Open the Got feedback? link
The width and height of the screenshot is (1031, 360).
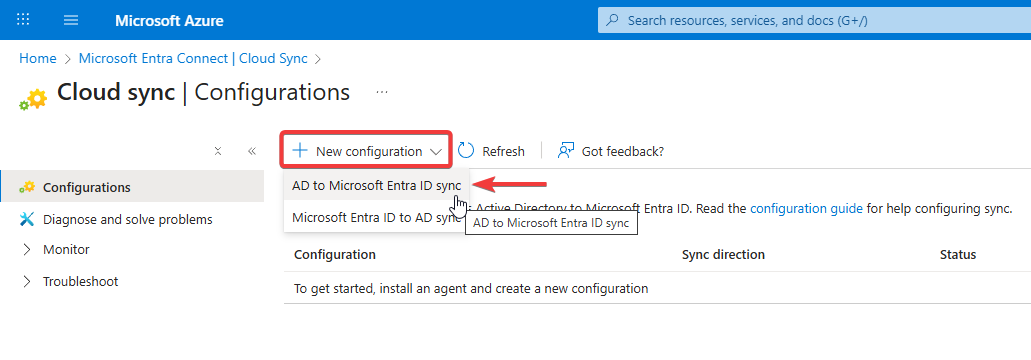click(611, 151)
